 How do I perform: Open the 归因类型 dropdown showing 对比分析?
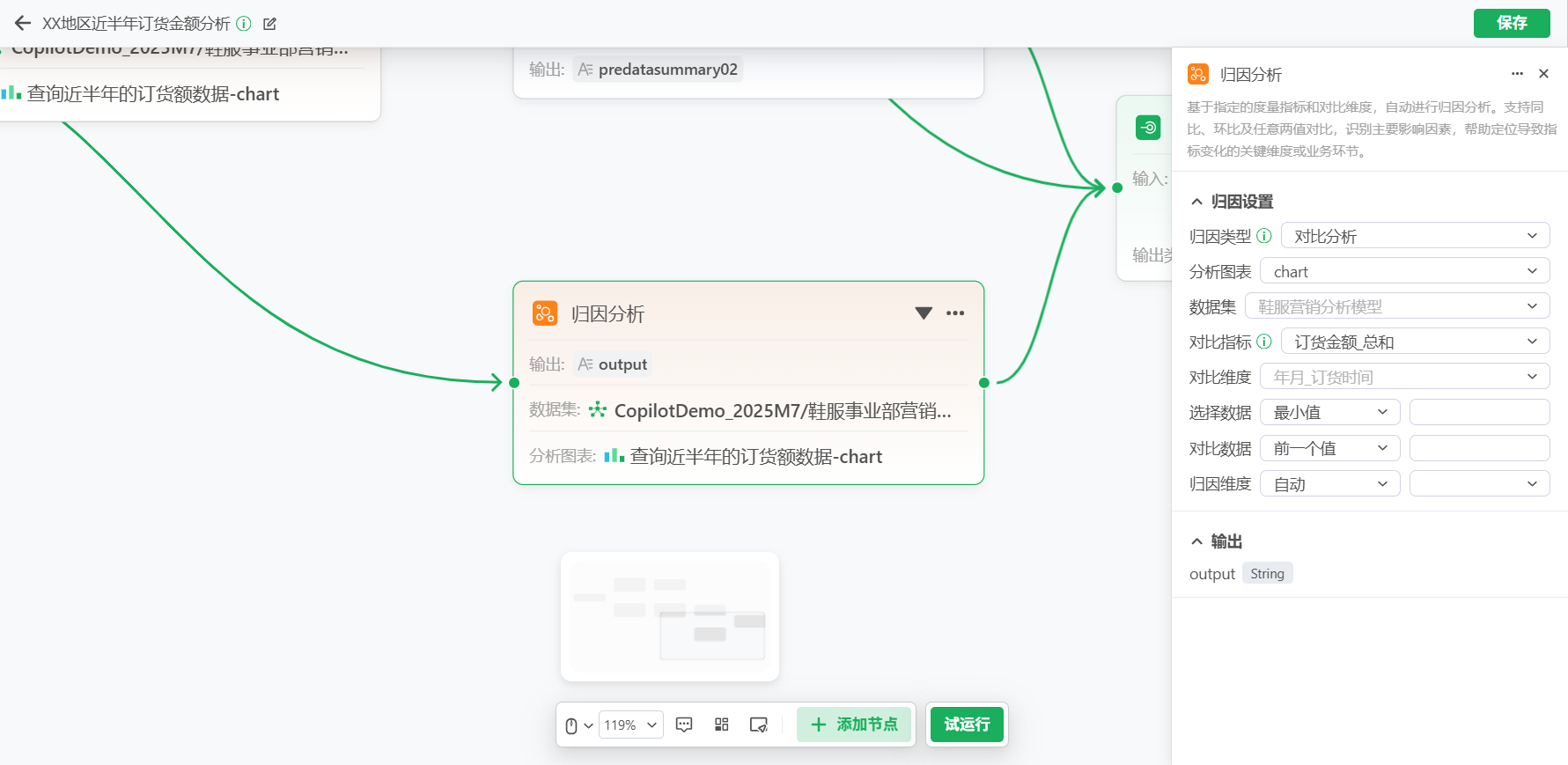pyautogui.click(x=1415, y=236)
